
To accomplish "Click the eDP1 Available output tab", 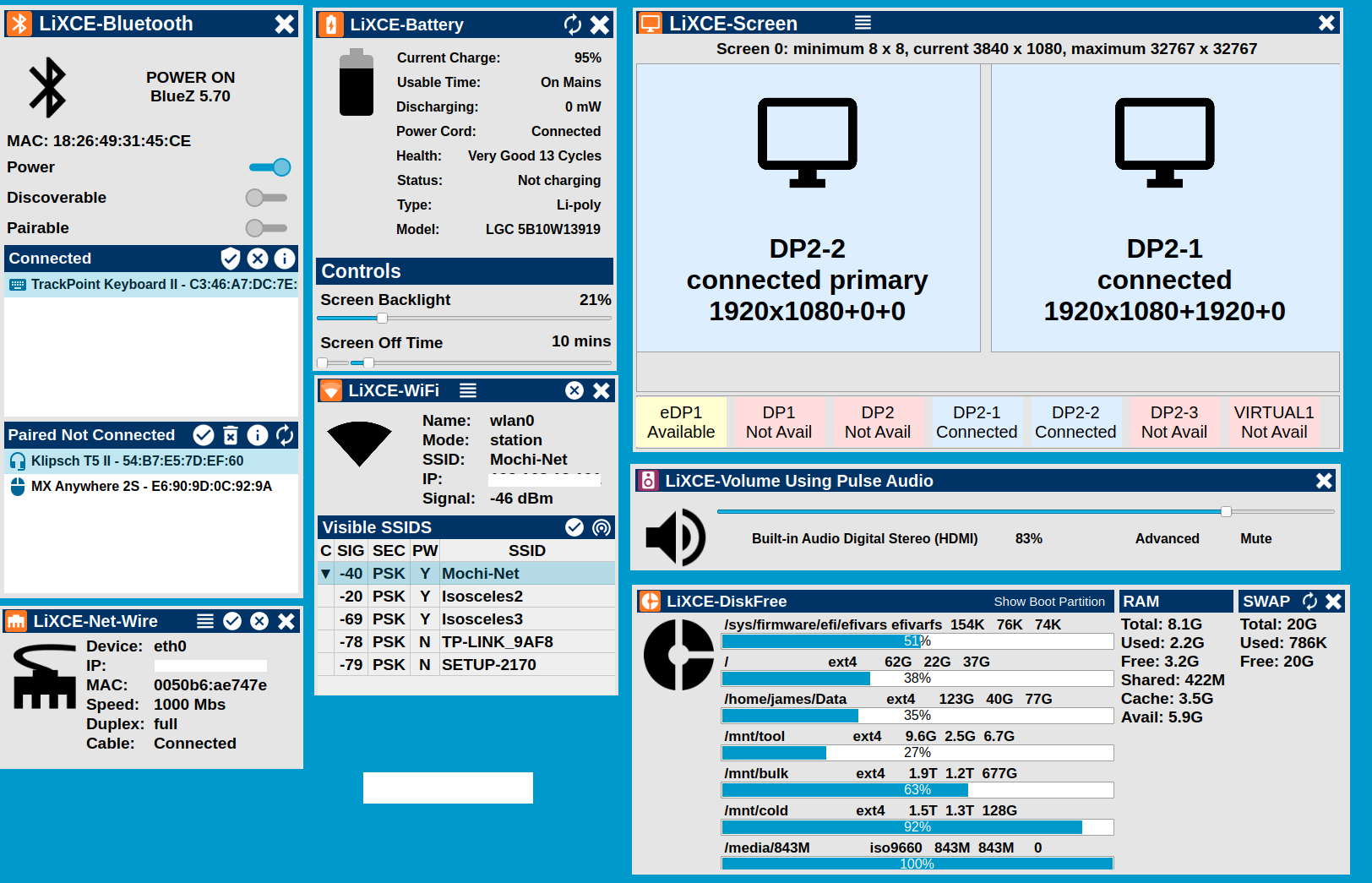I will tap(681, 422).
